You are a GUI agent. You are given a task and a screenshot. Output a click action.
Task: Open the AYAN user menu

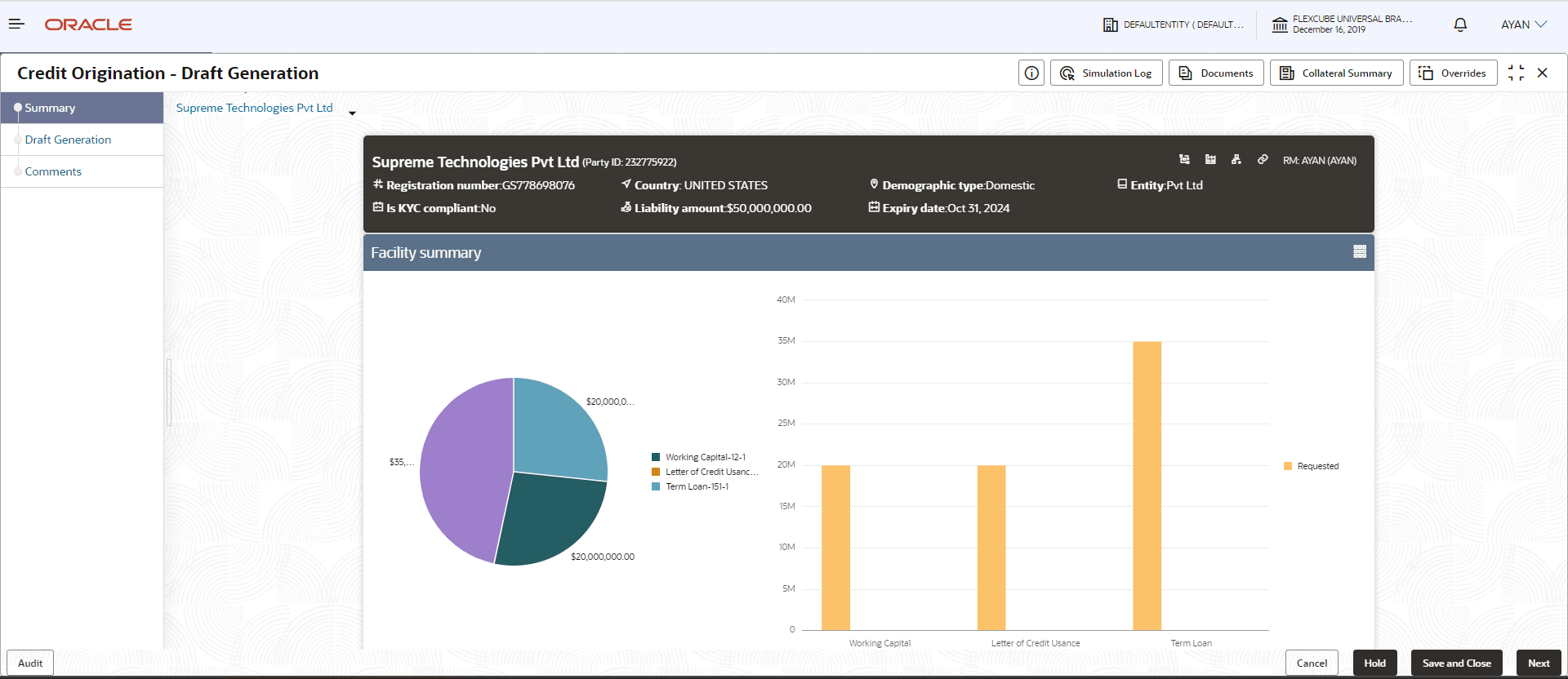(x=1524, y=24)
